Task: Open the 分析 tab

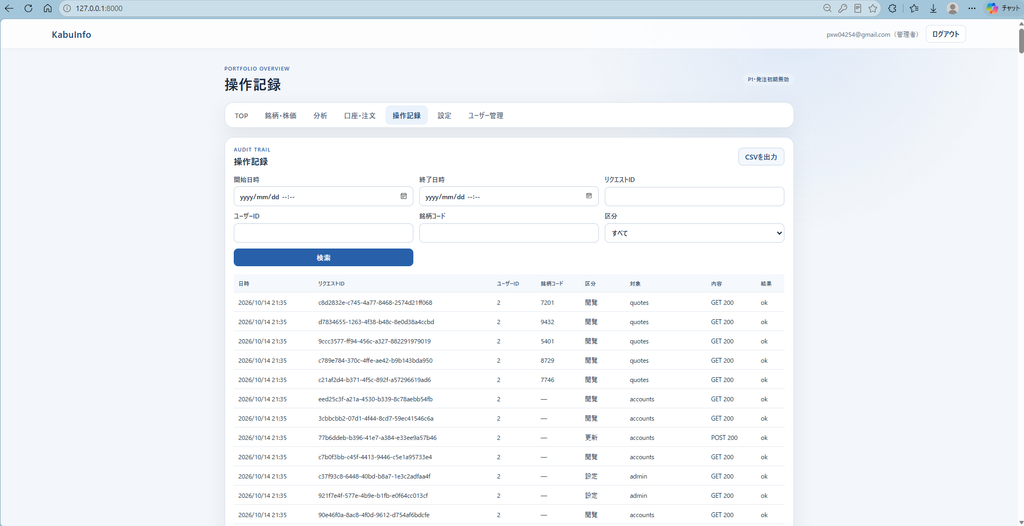Action: (x=320, y=116)
